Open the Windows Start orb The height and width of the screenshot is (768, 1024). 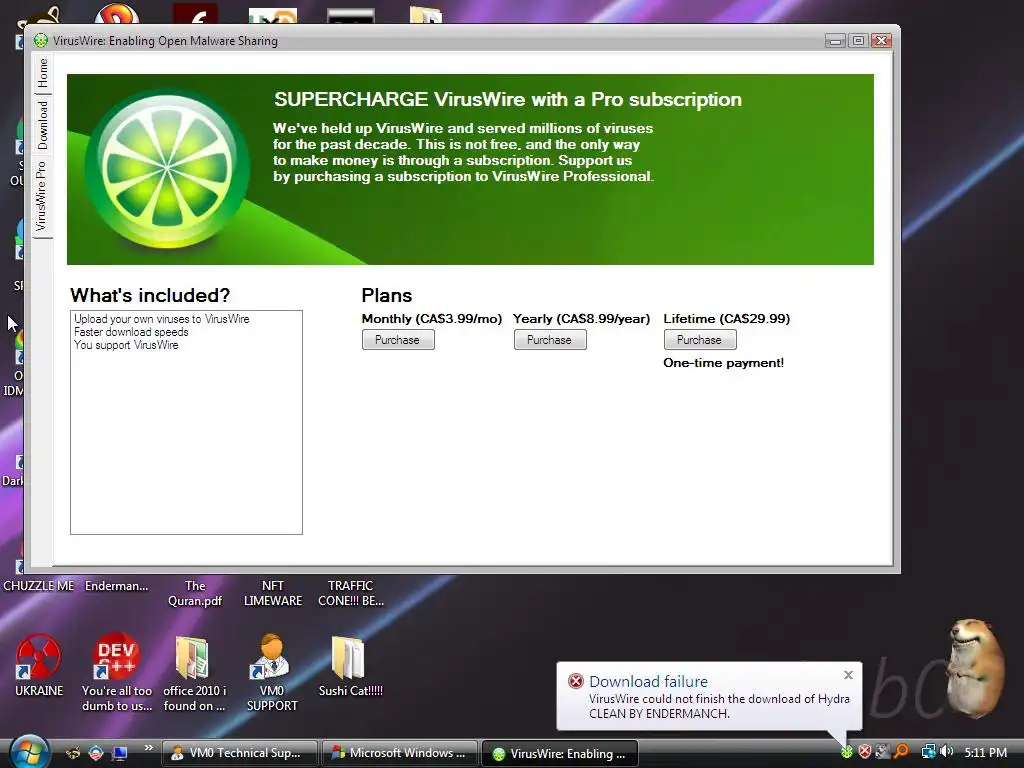click(28, 752)
